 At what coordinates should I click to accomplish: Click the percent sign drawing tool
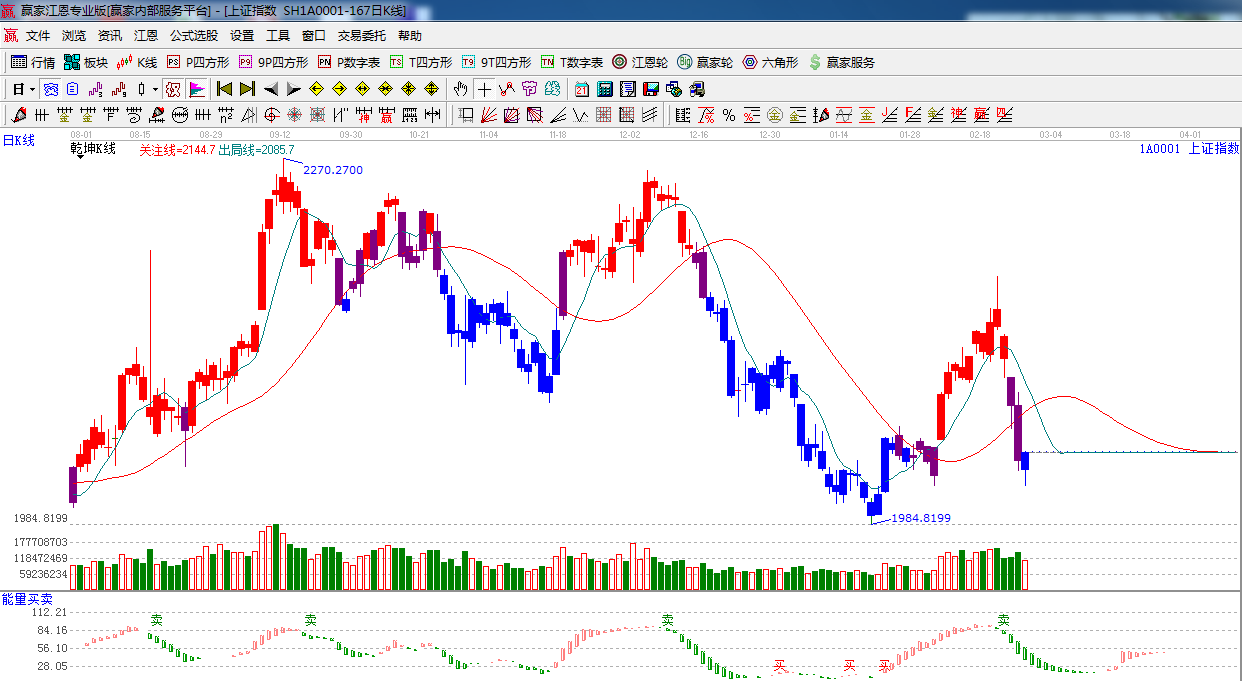tap(729, 115)
